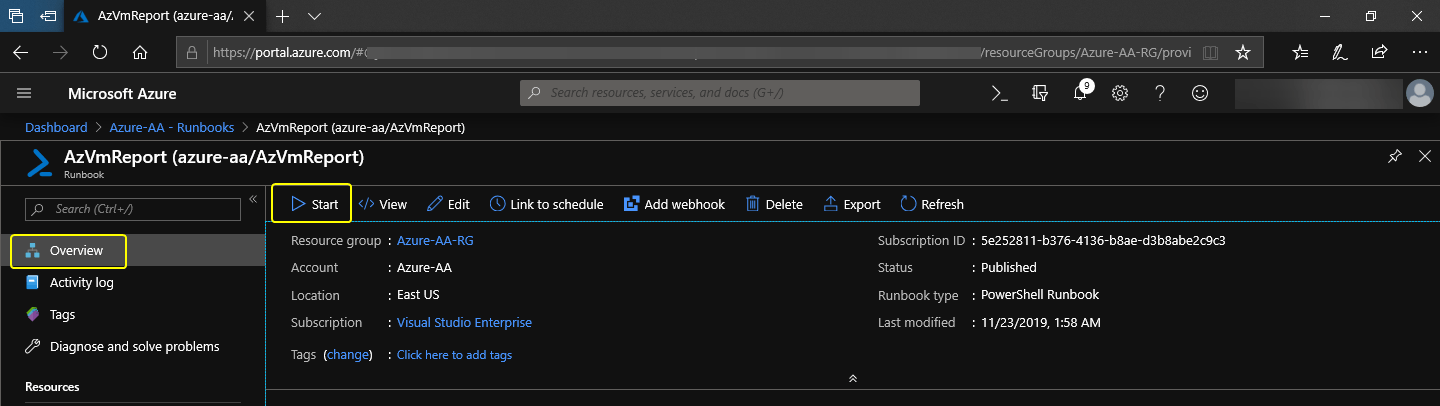This screenshot has width=1440, height=406.
Task: Collapse the left sidebar menu
Action: coord(253,199)
